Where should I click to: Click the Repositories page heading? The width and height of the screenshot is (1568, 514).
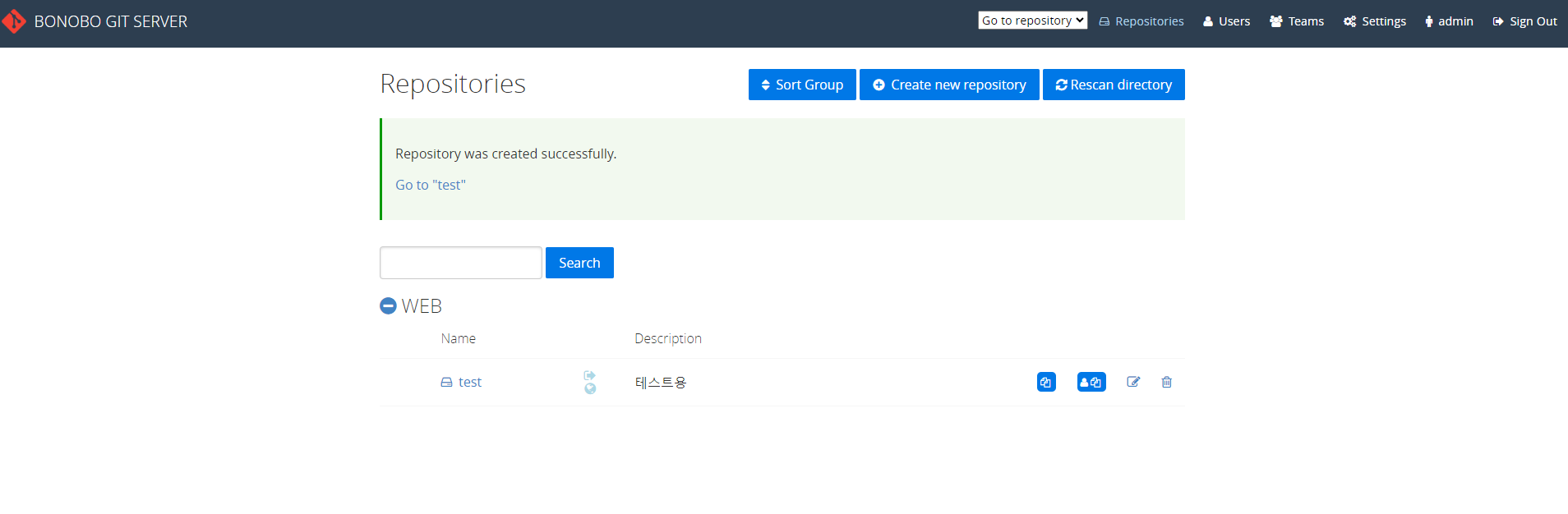coord(453,84)
